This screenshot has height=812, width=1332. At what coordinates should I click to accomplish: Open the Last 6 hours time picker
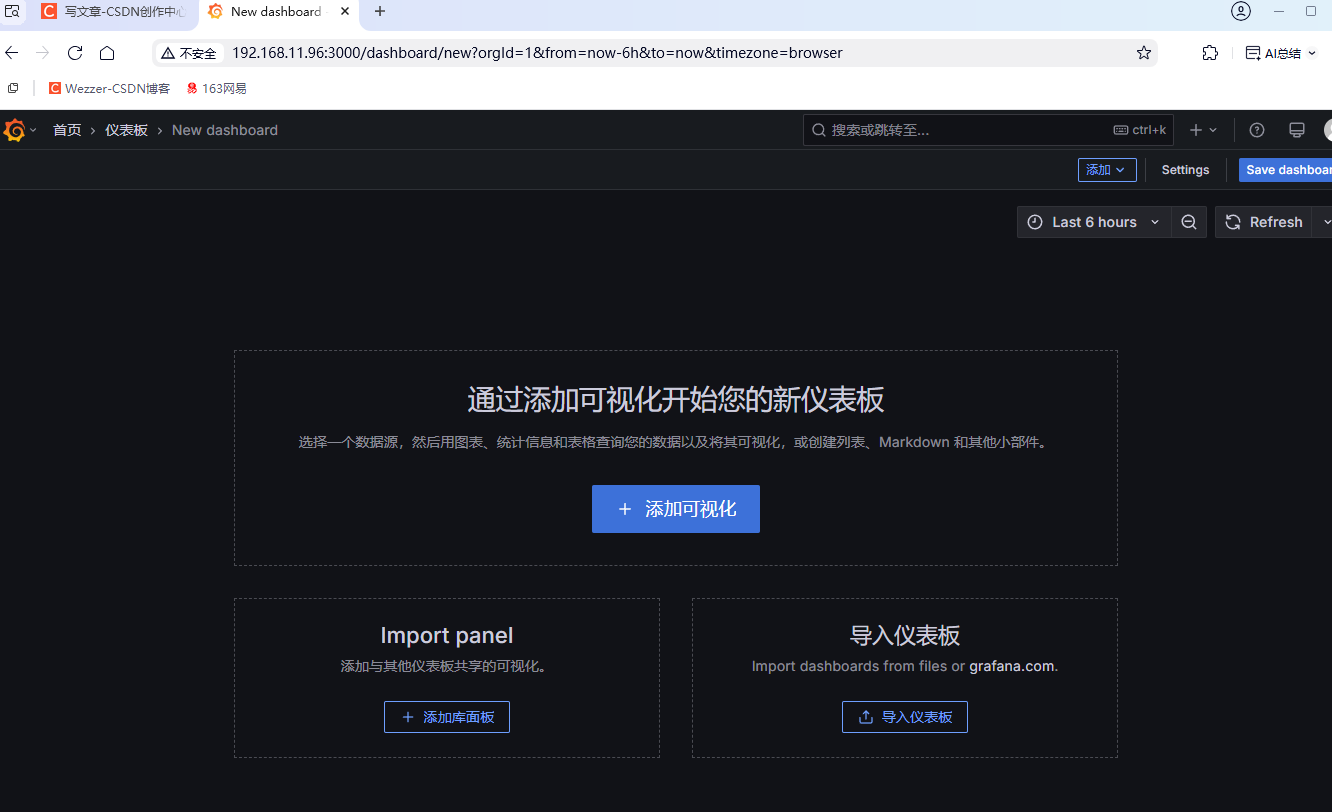[1093, 222]
